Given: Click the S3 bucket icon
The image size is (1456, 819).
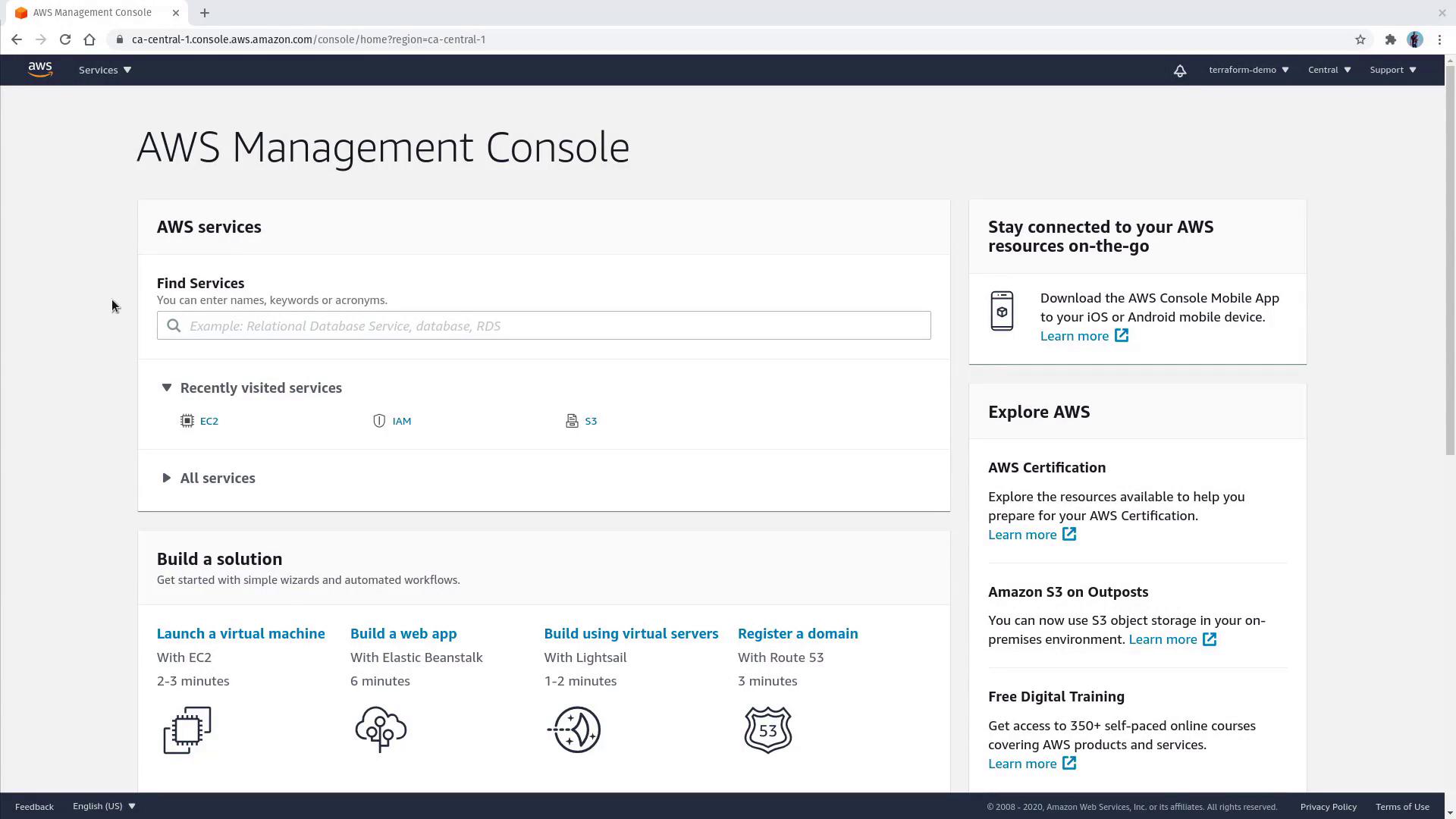Looking at the screenshot, I should coord(572,421).
